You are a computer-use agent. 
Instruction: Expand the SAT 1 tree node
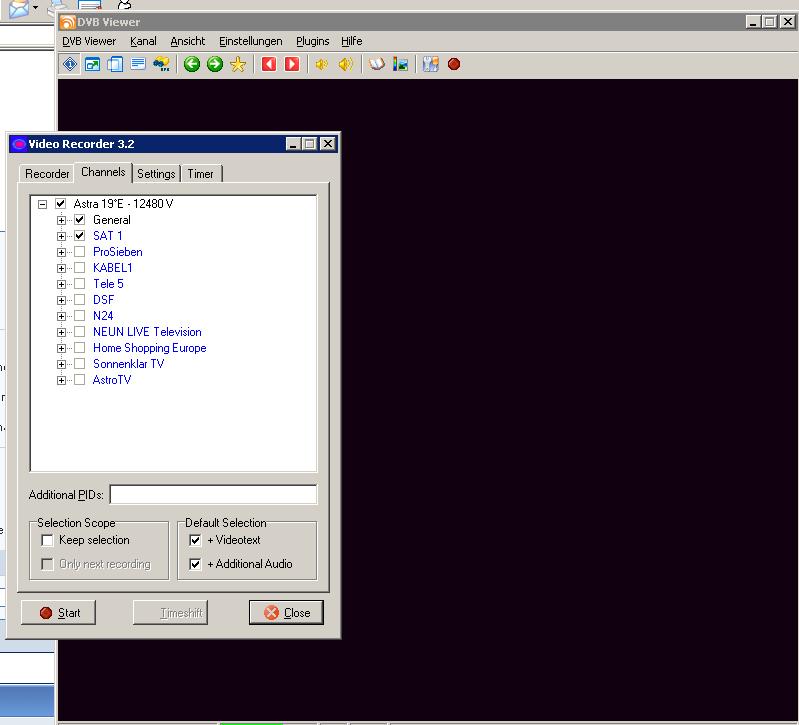[x=61, y=236]
